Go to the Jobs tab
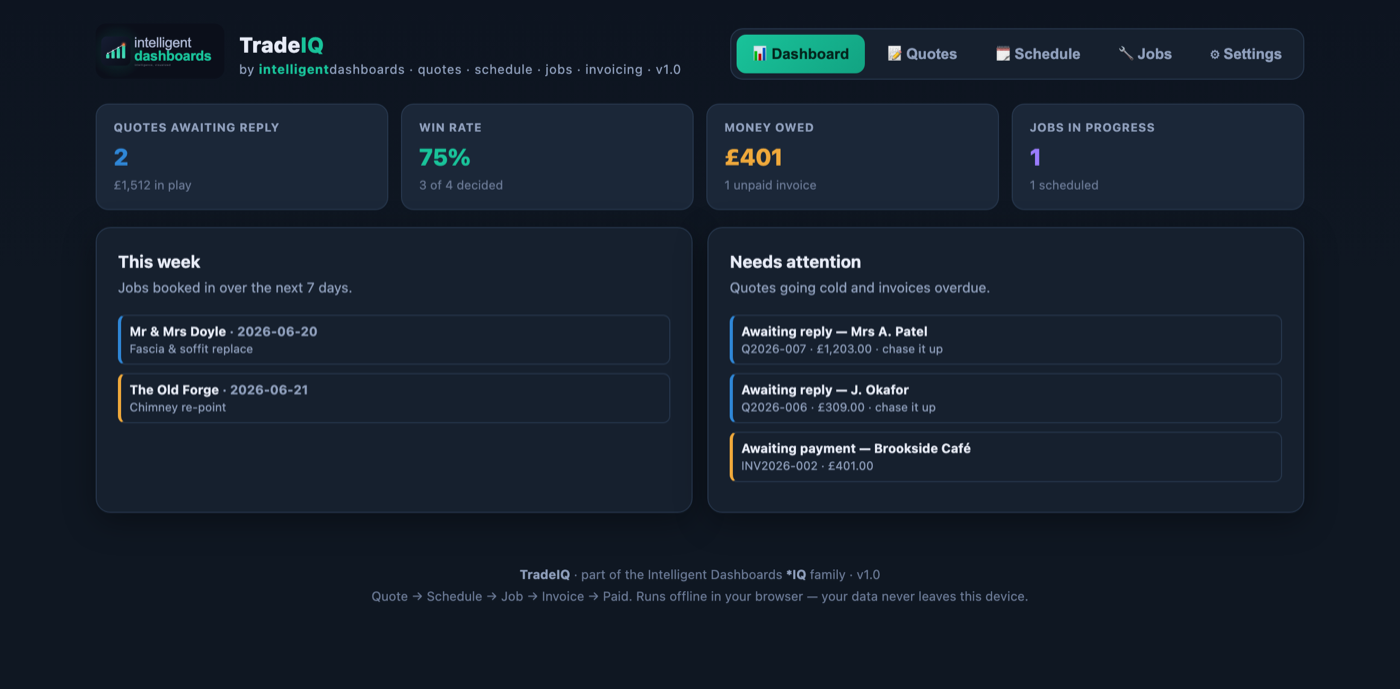The image size is (1400, 689). click(x=1145, y=54)
